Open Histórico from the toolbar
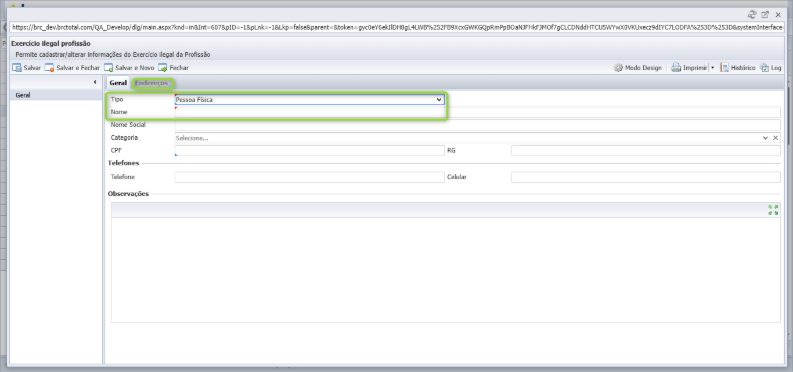 [x=737, y=68]
